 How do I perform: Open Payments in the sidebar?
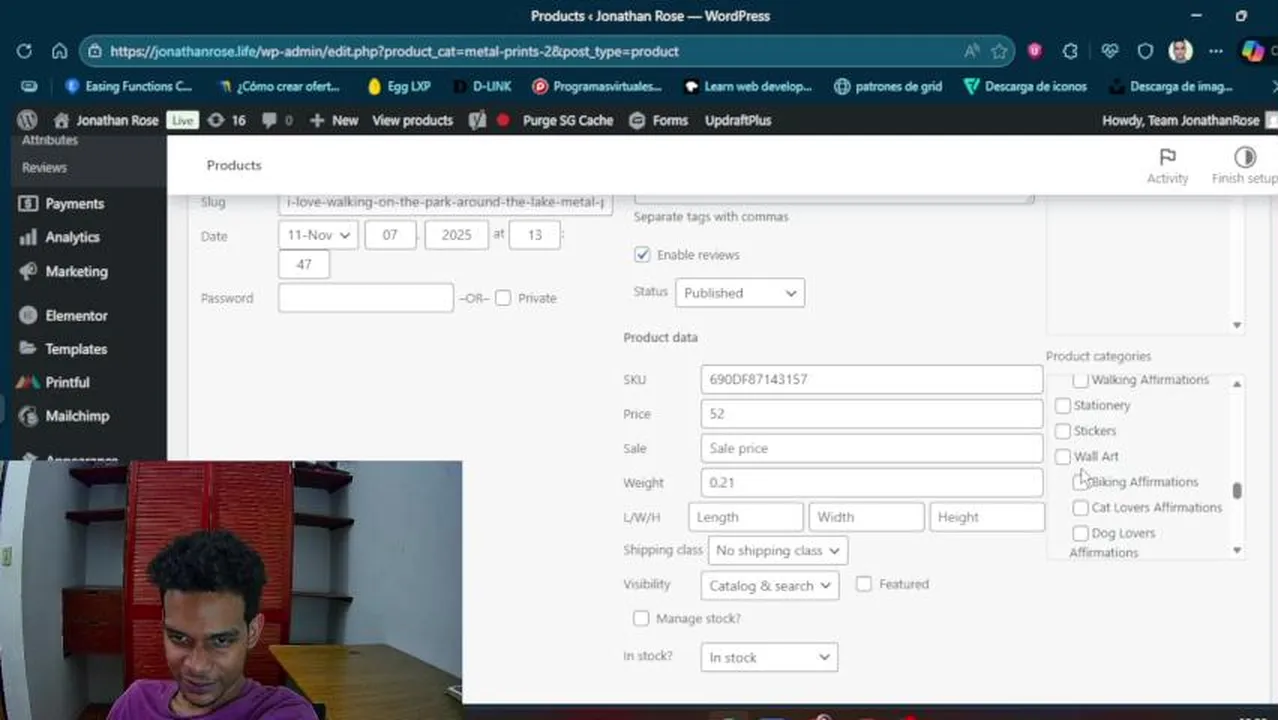(74, 203)
